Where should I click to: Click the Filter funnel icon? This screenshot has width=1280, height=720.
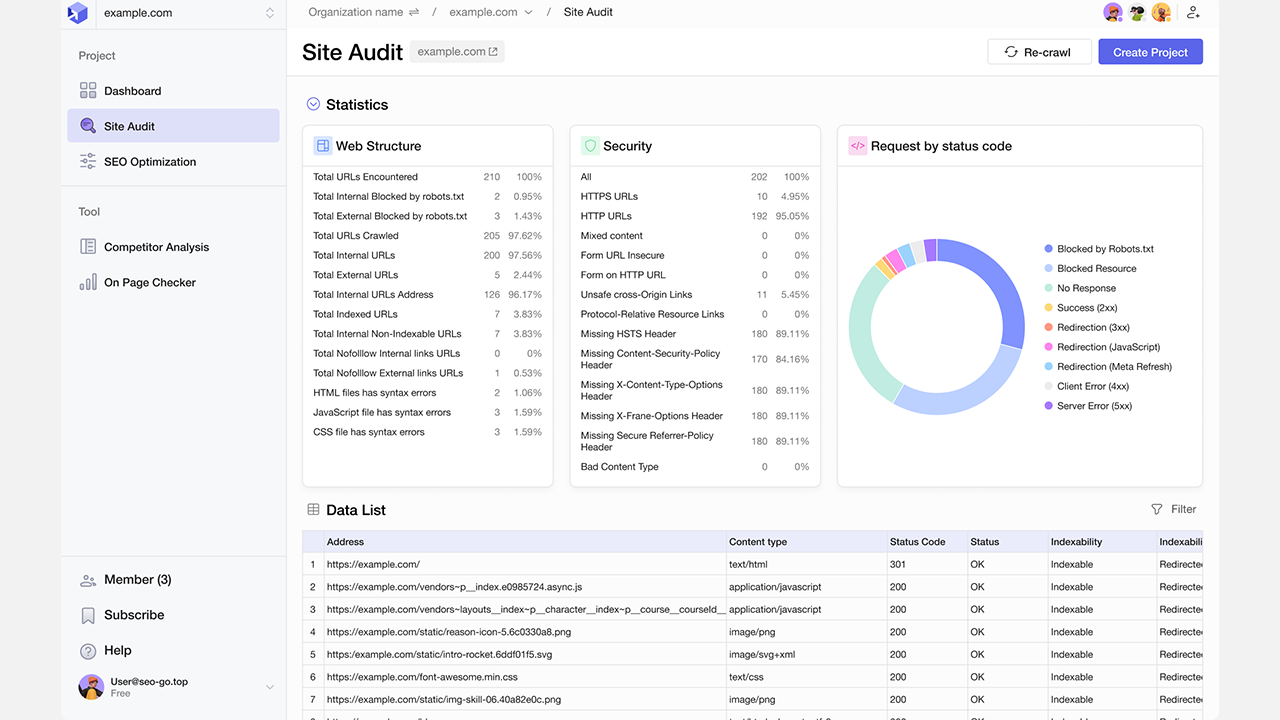point(1157,509)
